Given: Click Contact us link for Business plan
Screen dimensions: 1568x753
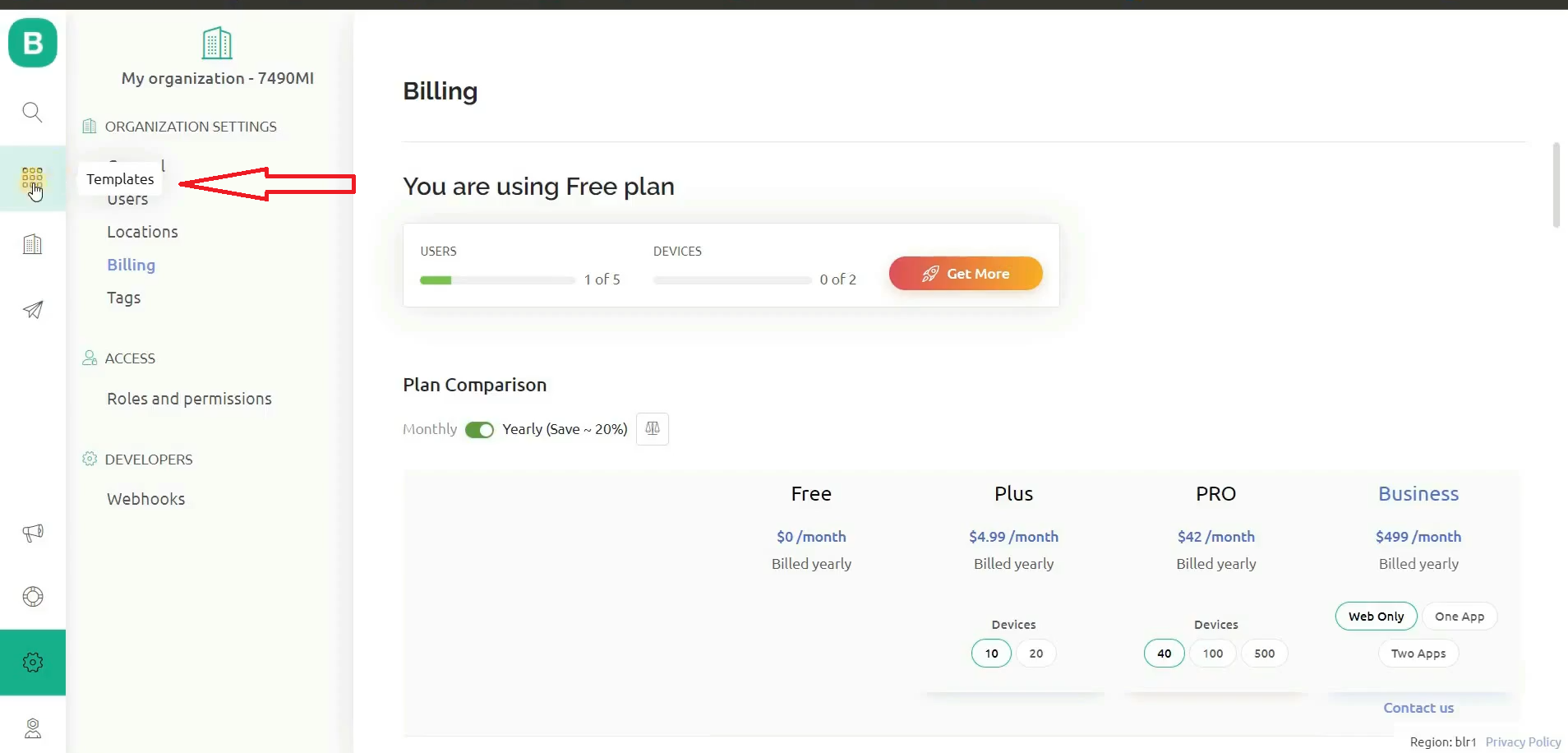Looking at the screenshot, I should [x=1418, y=708].
